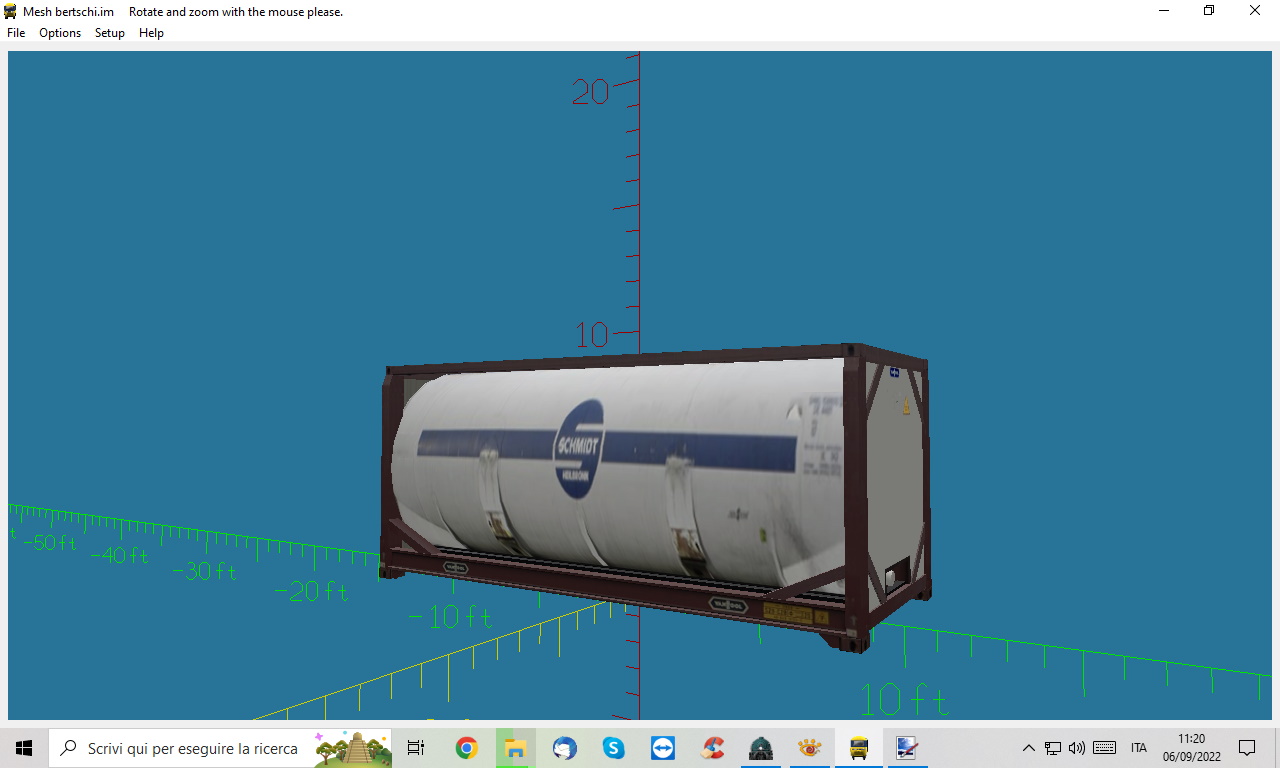Viewport: 1280px width, 768px height.
Task: Open the volume control tray icon
Action: coord(1076,748)
